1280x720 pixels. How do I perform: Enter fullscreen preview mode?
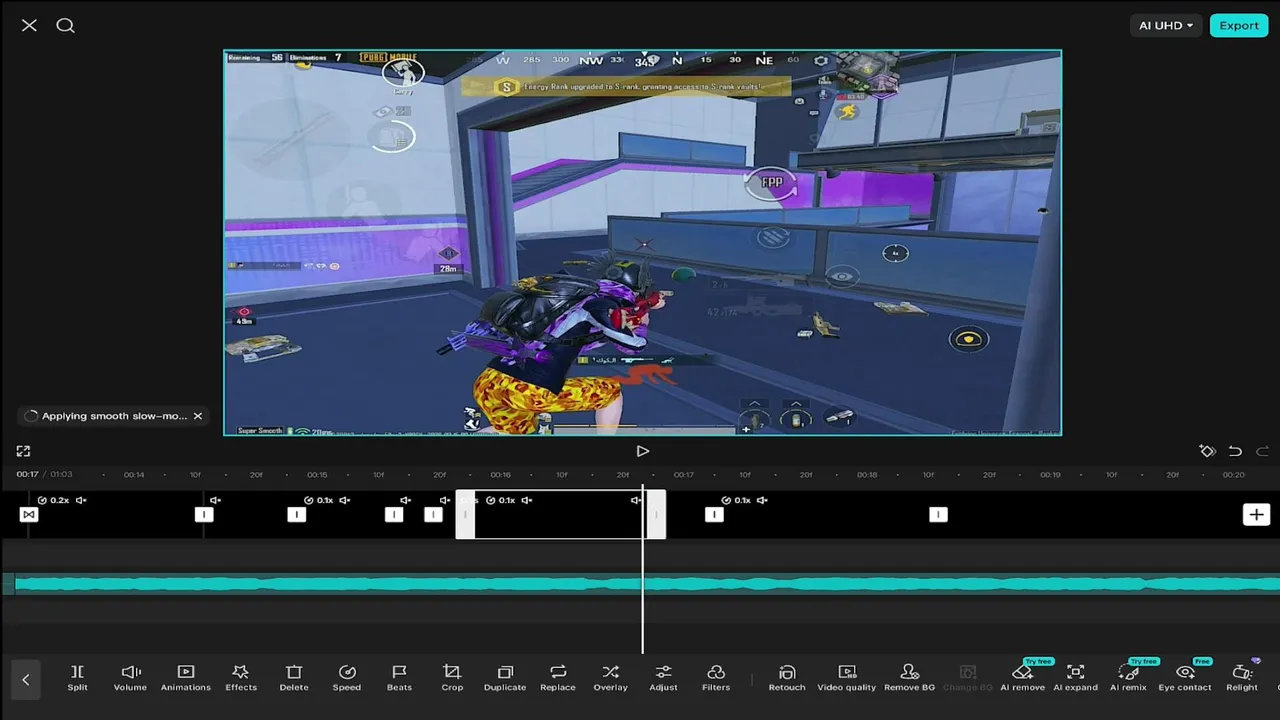point(23,452)
